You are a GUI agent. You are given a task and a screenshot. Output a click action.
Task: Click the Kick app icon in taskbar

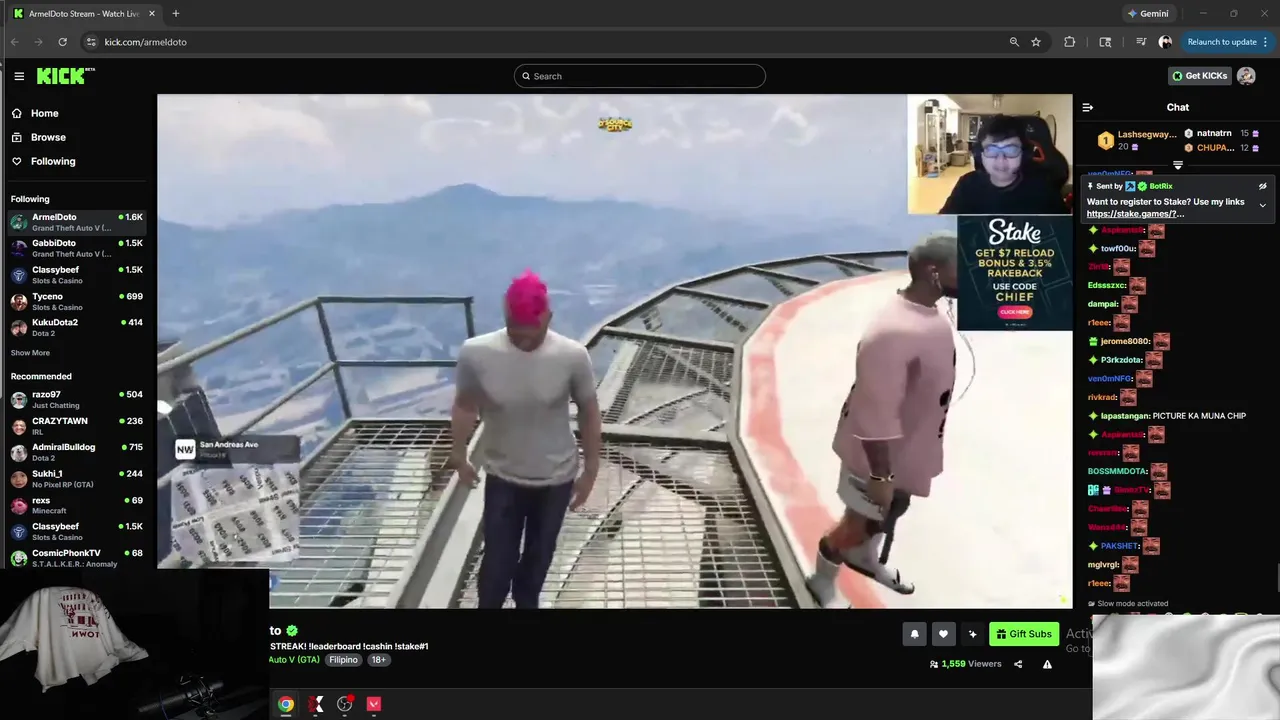(316, 704)
